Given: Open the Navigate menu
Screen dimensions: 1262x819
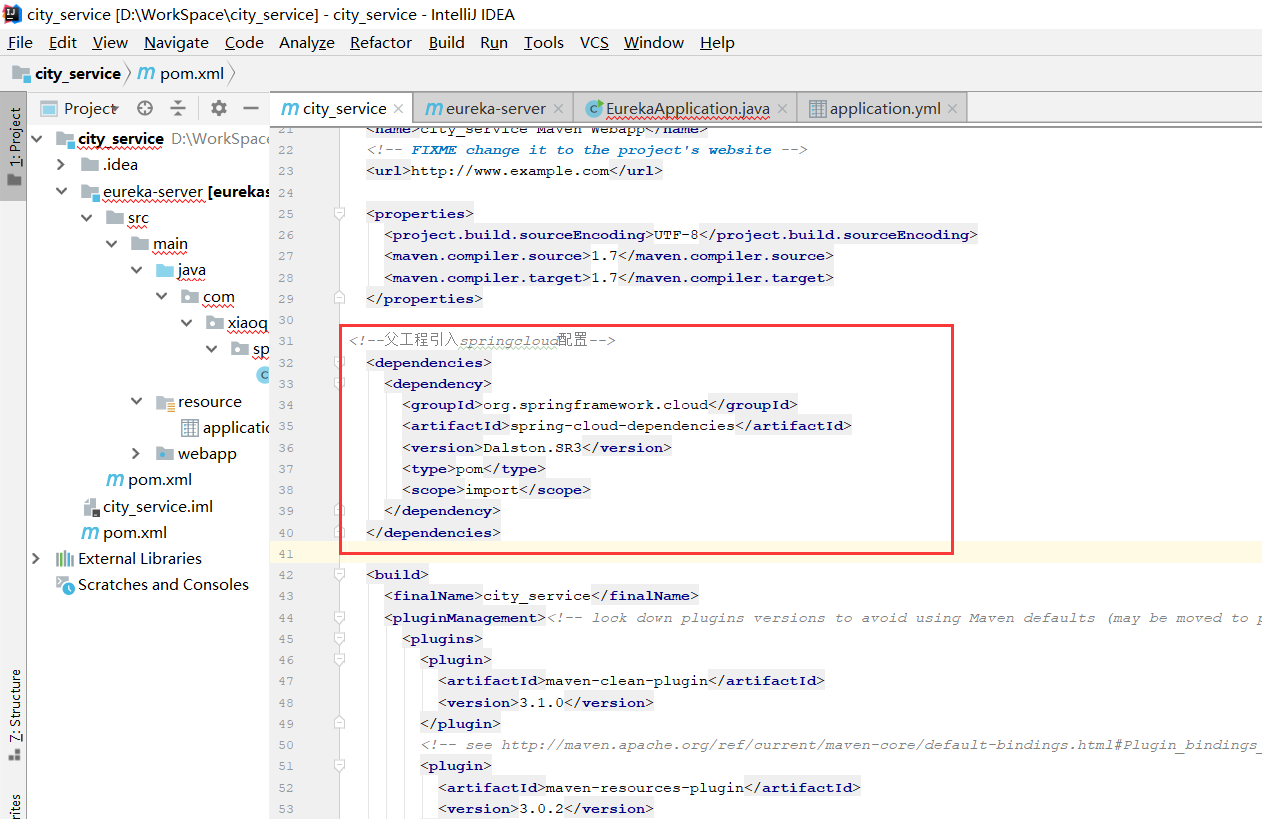Looking at the screenshot, I should [176, 42].
